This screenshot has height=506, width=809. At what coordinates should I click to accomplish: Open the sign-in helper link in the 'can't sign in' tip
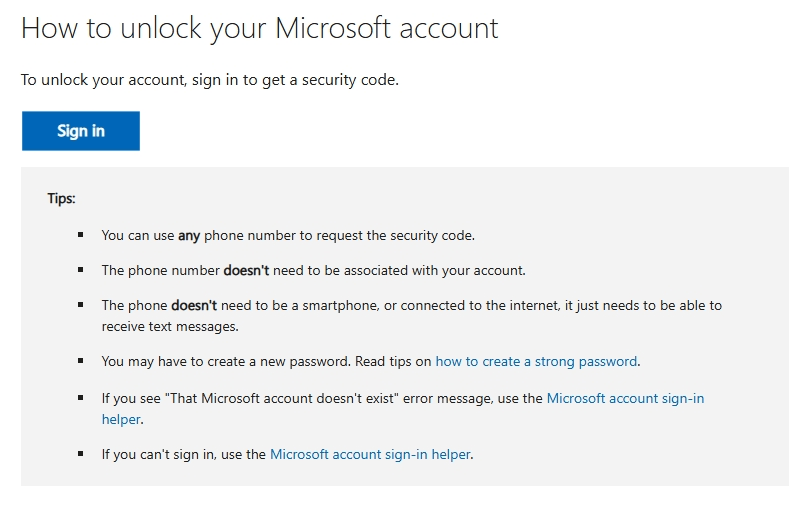(x=370, y=454)
